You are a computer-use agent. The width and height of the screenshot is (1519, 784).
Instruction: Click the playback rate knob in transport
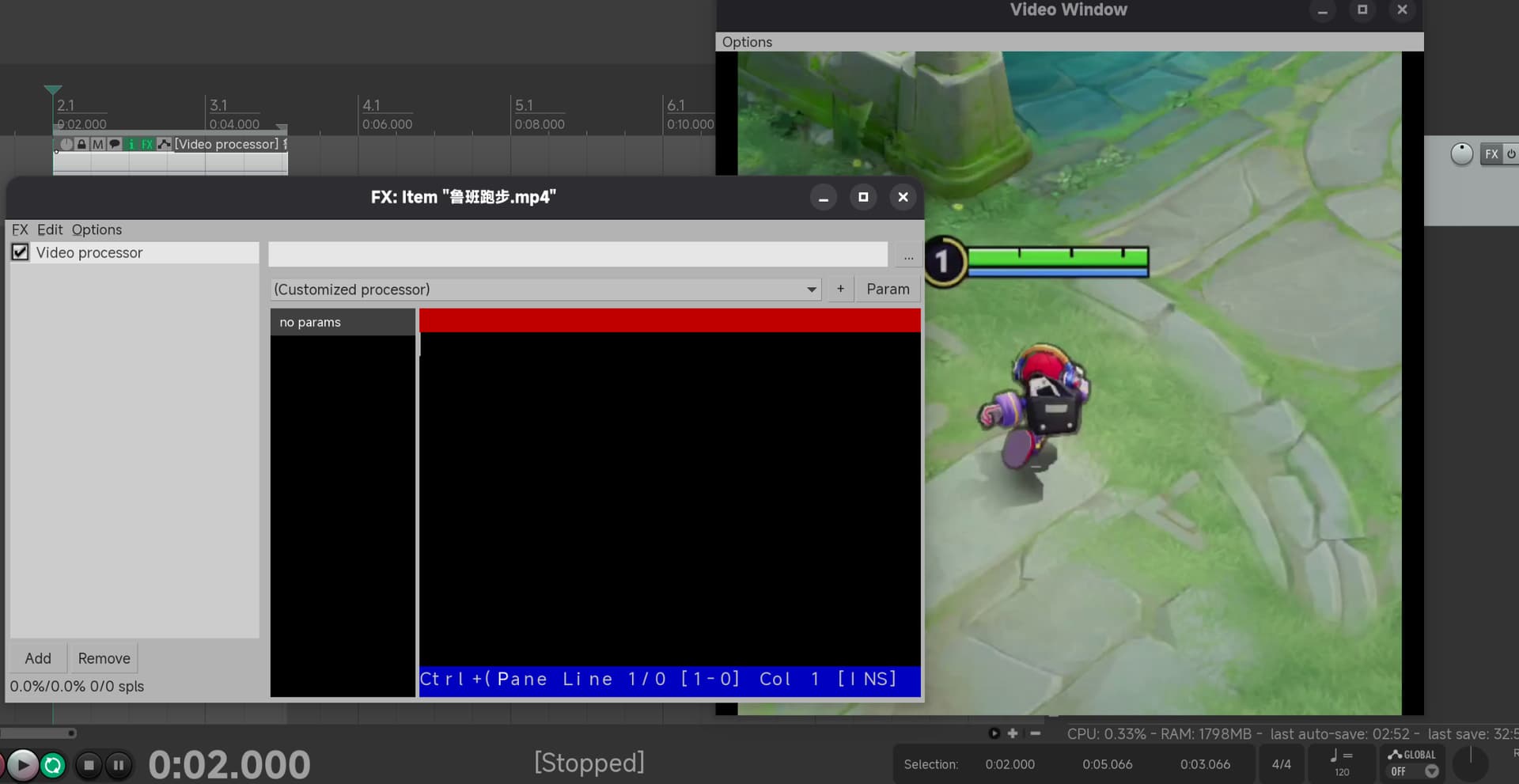(x=1470, y=764)
